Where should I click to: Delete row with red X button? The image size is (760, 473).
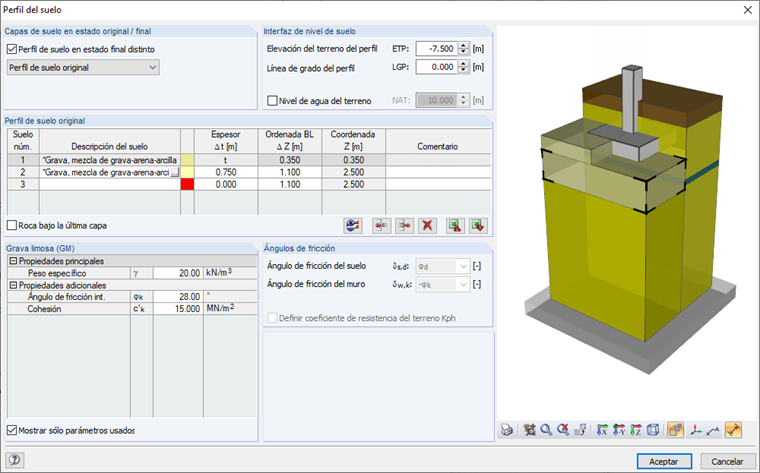427,226
